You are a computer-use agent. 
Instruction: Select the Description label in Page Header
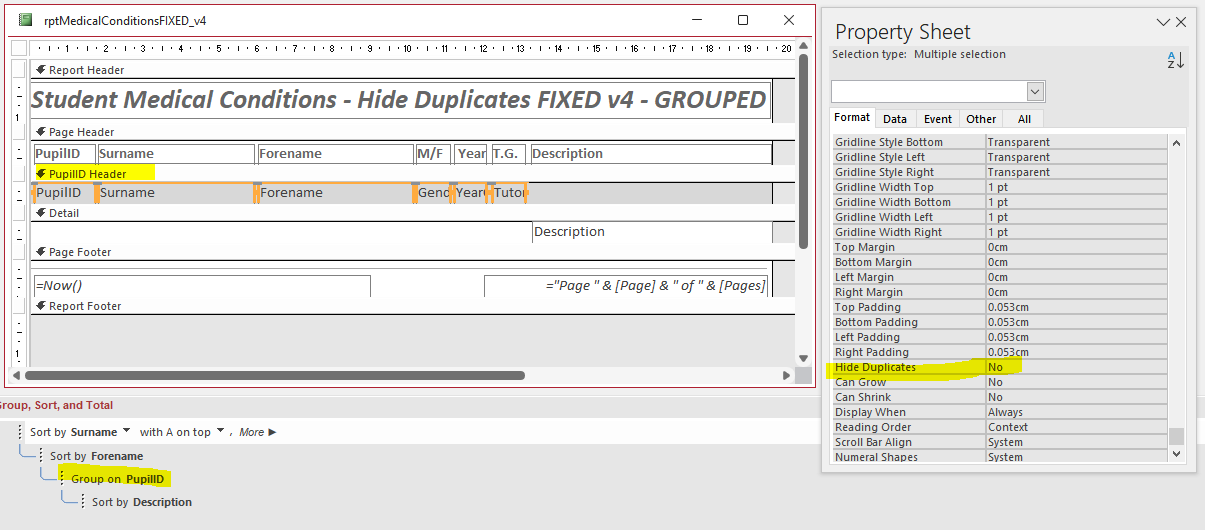coord(651,154)
